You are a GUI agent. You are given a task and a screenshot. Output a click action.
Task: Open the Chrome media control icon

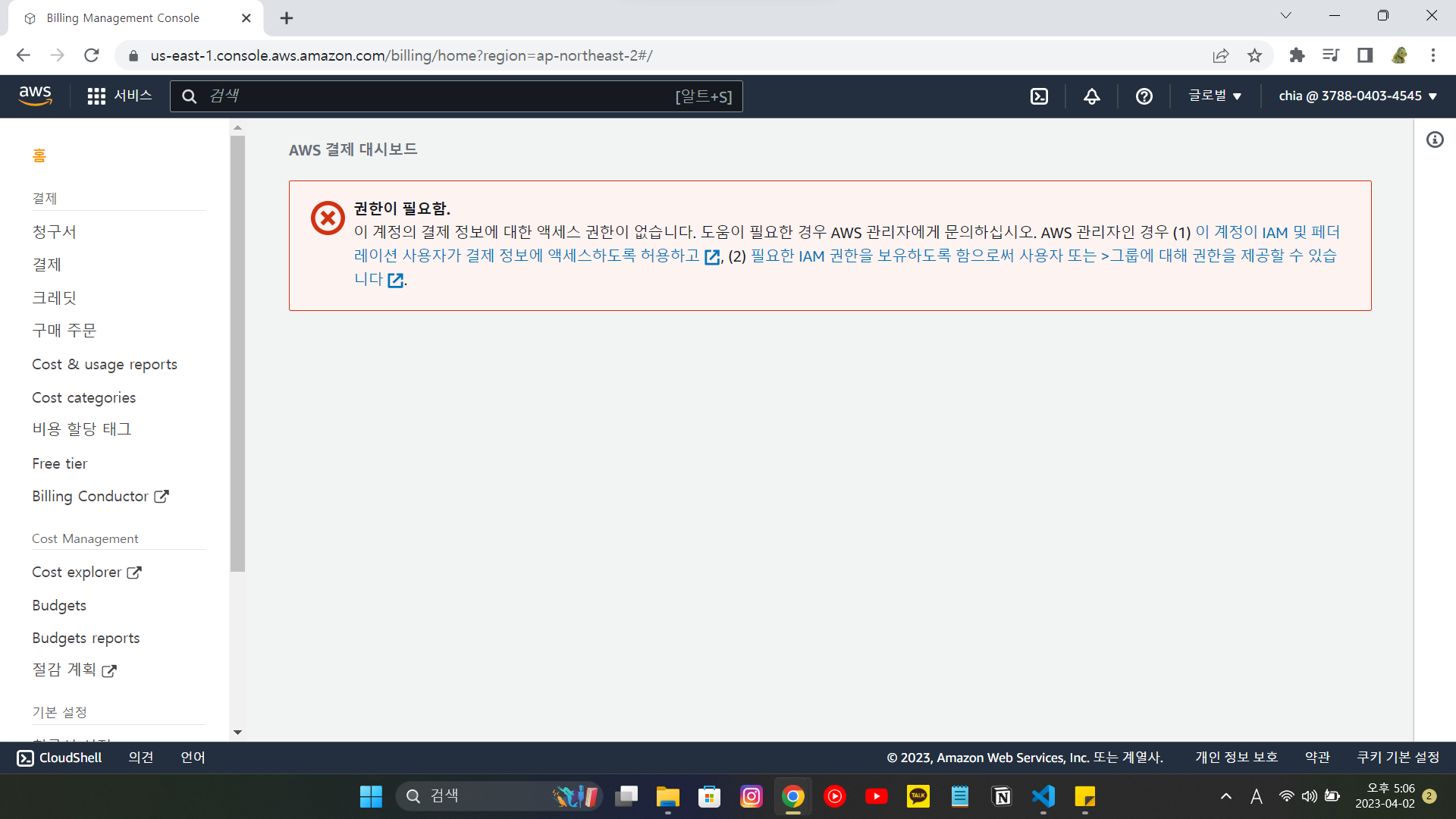pyautogui.click(x=1331, y=55)
